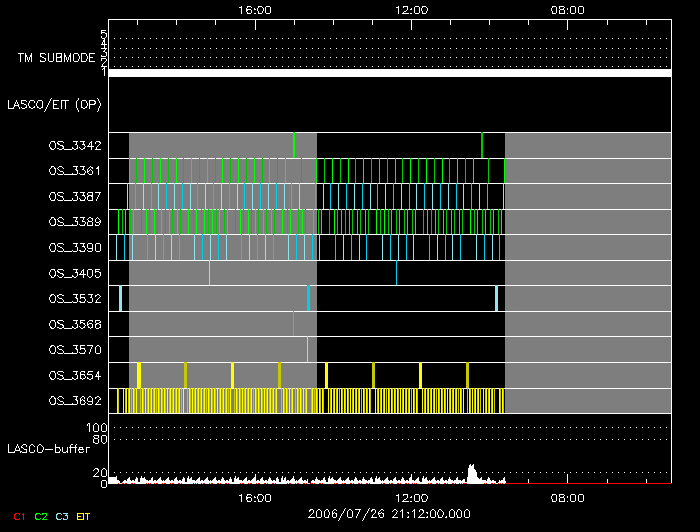
Task: Select the white marker in OS_3570 row
Action: pyautogui.click(x=307, y=349)
